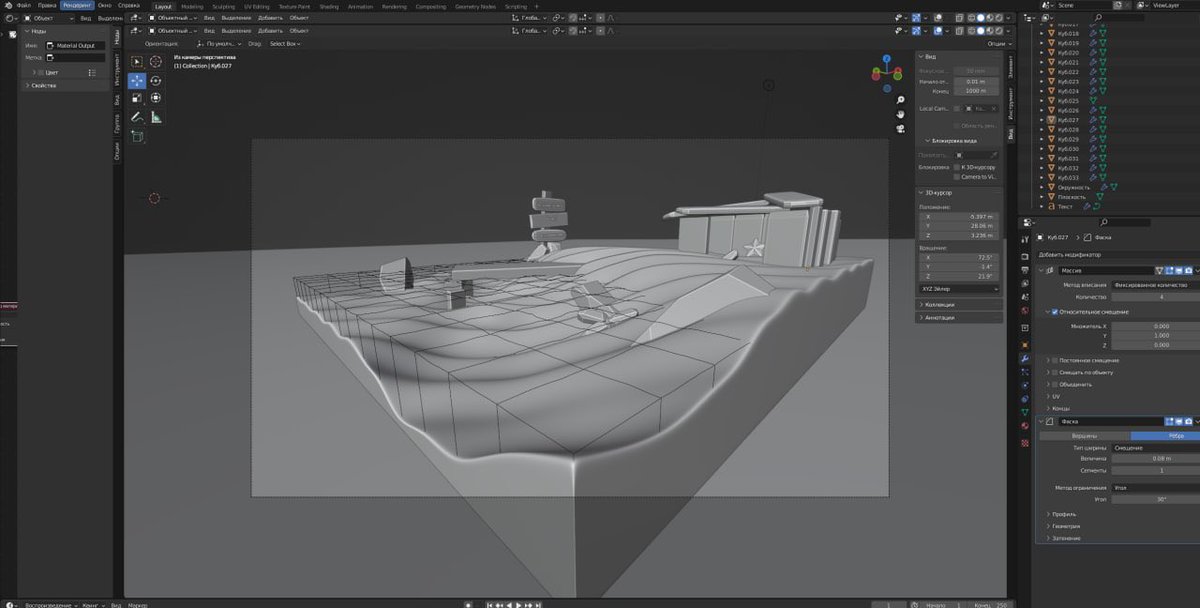The width and height of the screenshot is (1200, 608).
Task: Enable the Constant Offset checkbox (Постоянное смещение)
Action: coord(1054,360)
